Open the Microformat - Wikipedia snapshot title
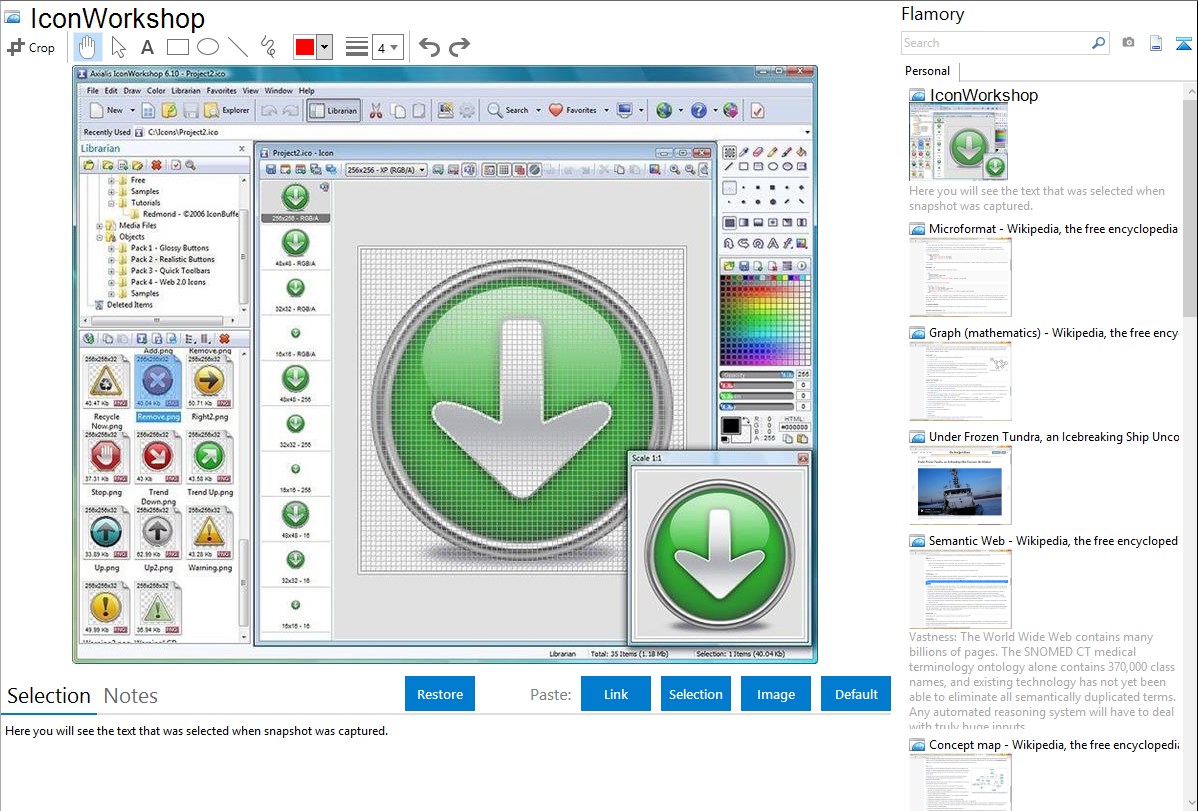Screen dimensions: 1198x811 point(1053,229)
